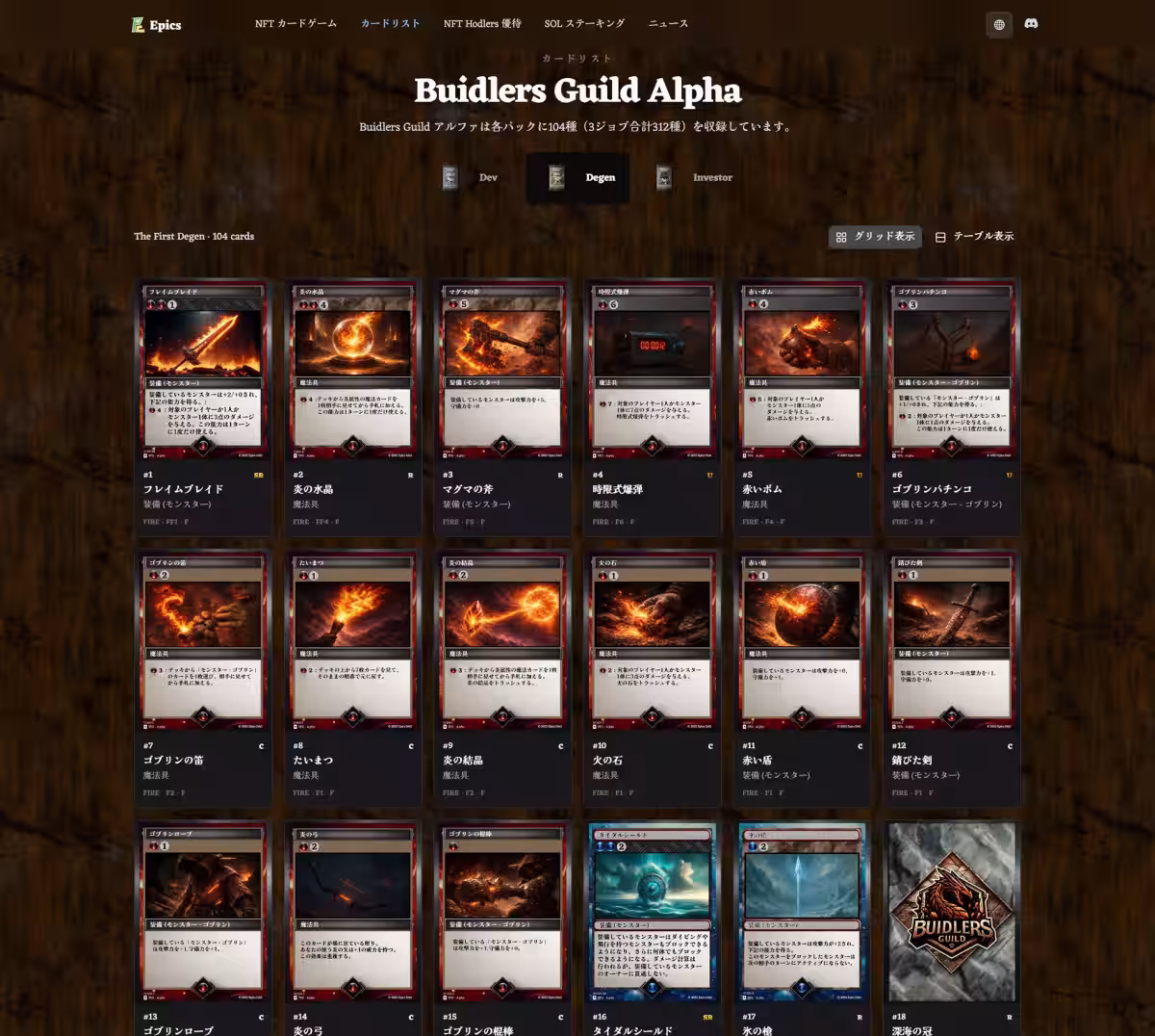Click the grid view icon
Viewport: 1155px width, 1036px height.
coord(841,237)
